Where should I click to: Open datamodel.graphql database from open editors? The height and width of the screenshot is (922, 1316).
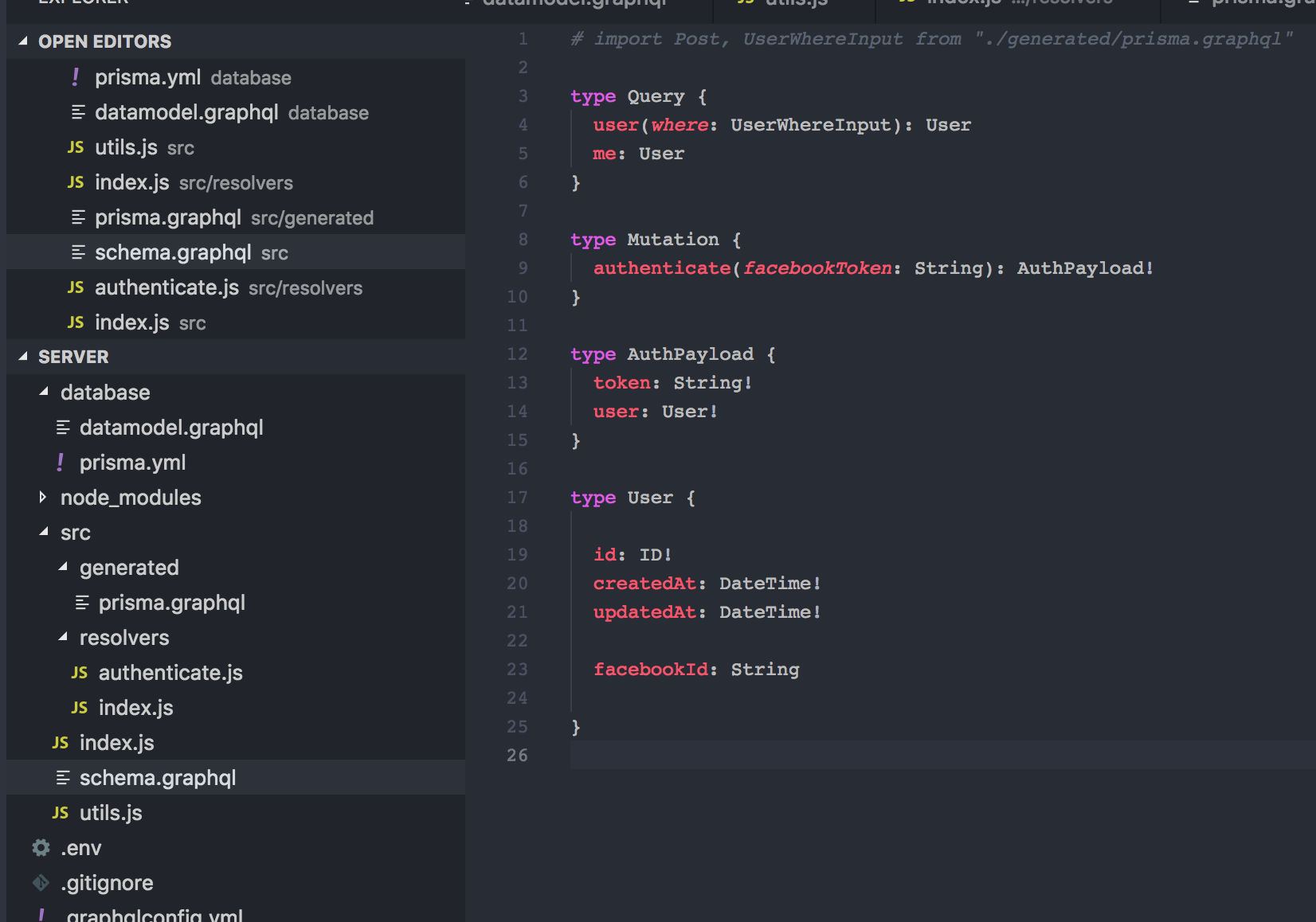236,112
